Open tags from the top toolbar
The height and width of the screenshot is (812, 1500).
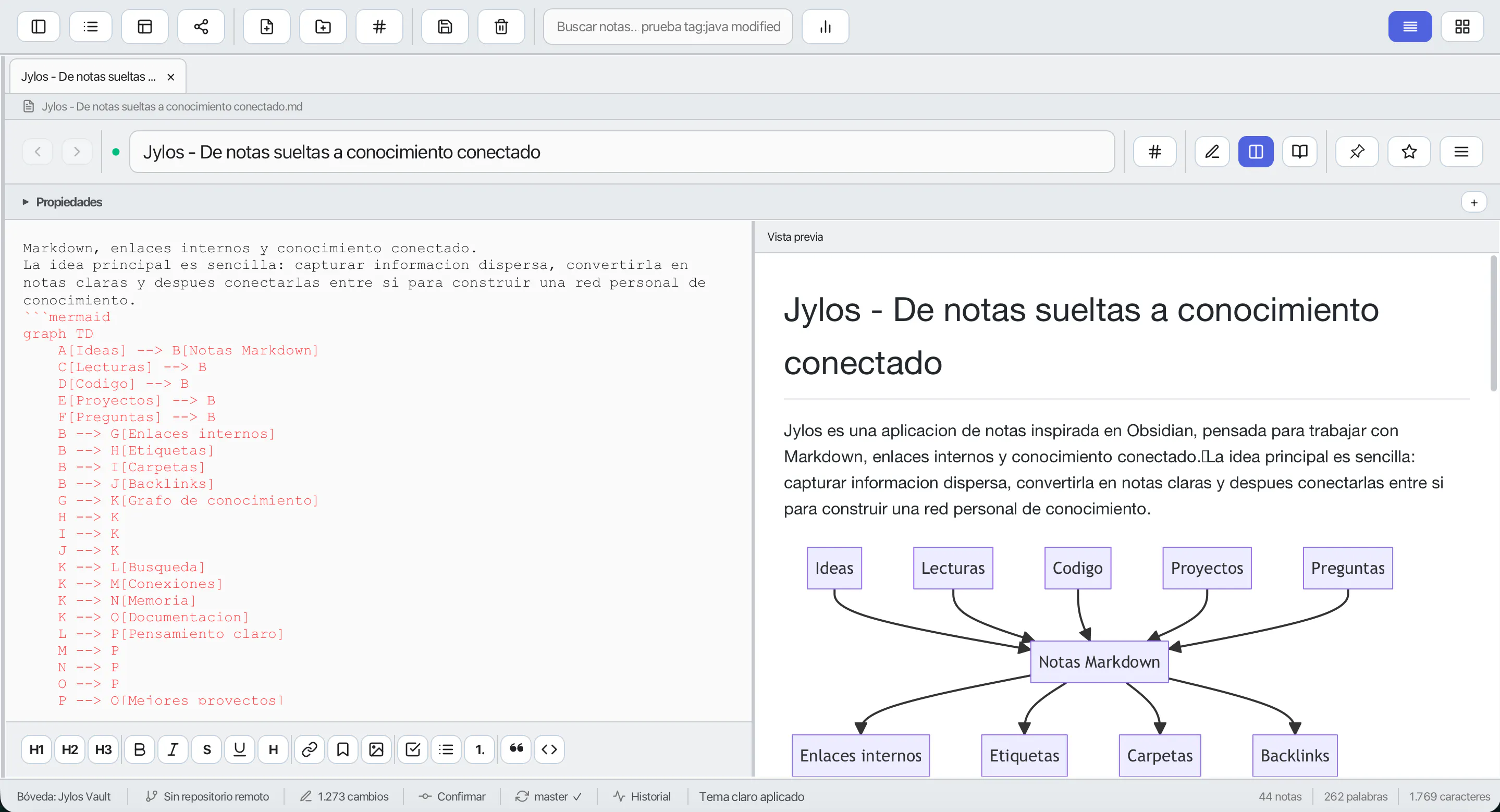click(379, 27)
